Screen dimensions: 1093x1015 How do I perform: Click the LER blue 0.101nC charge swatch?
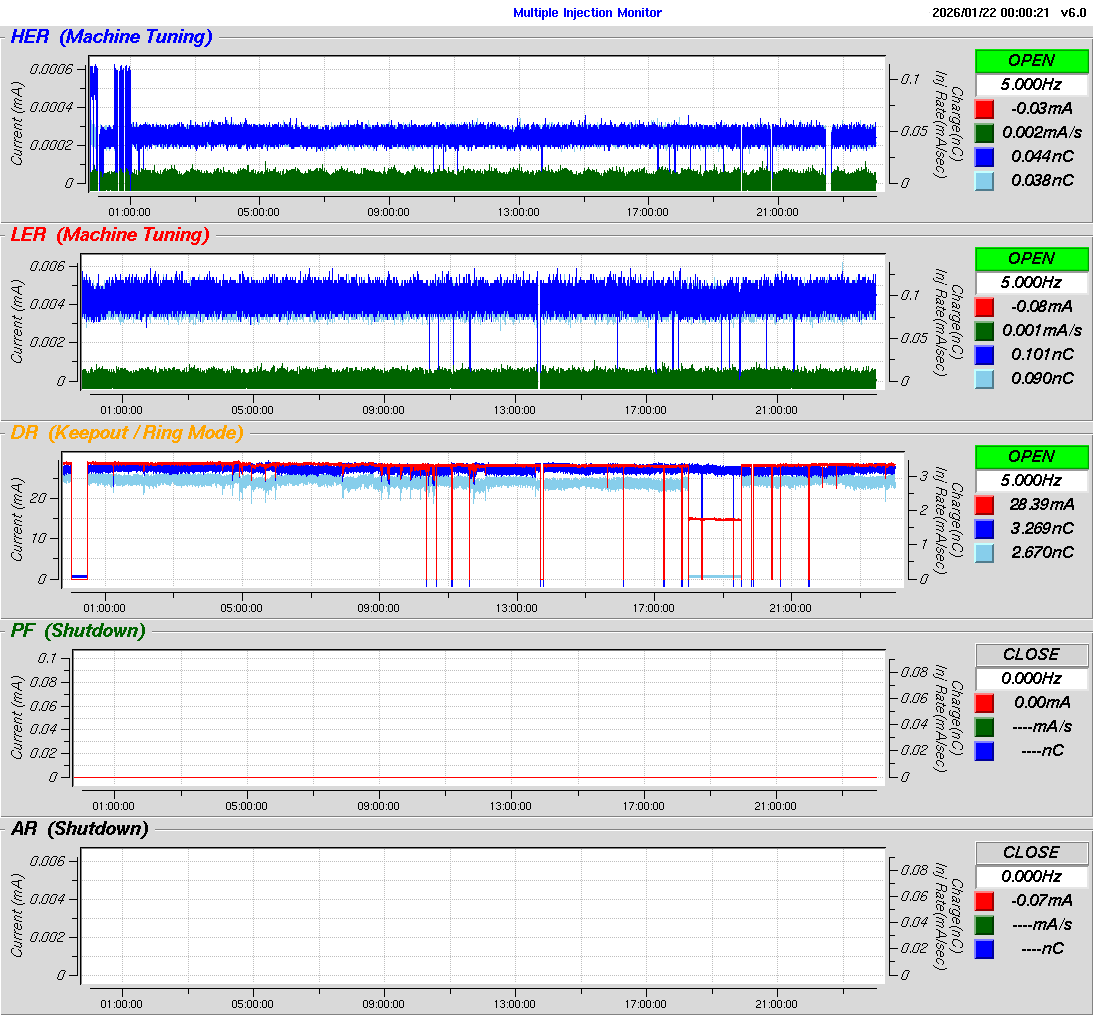click(x=984, y=355)
